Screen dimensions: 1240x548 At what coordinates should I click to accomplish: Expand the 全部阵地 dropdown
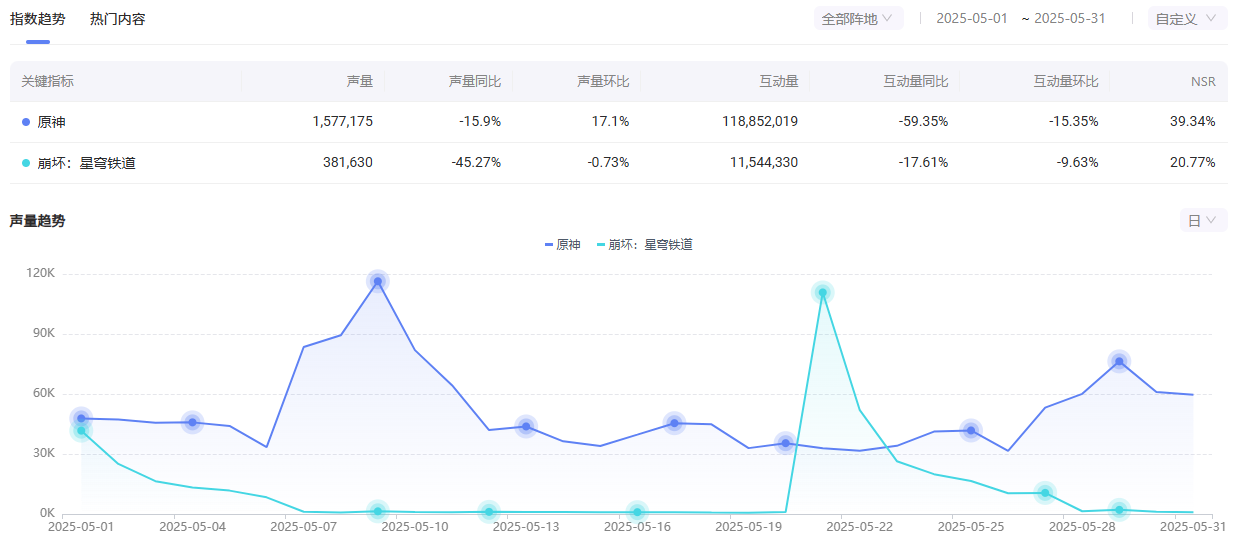pos(858,18)
